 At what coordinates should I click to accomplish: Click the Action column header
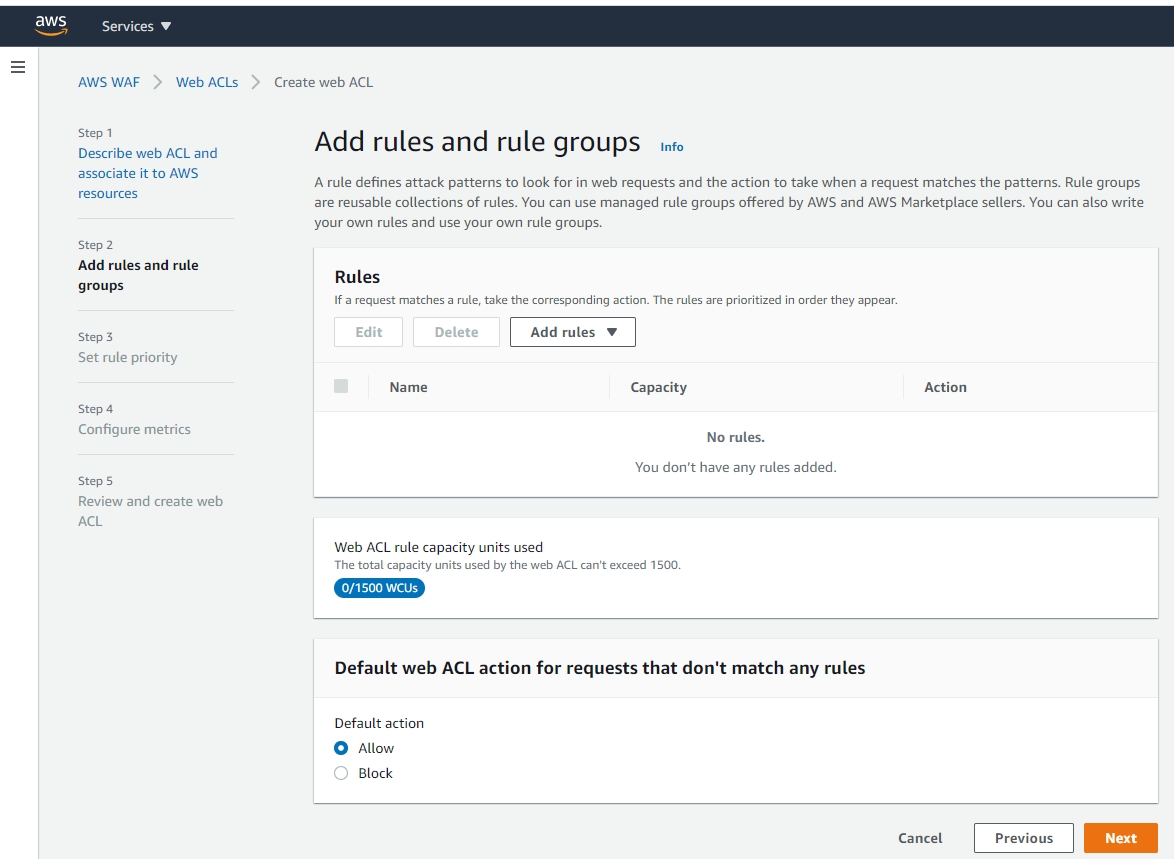[945, 387]
